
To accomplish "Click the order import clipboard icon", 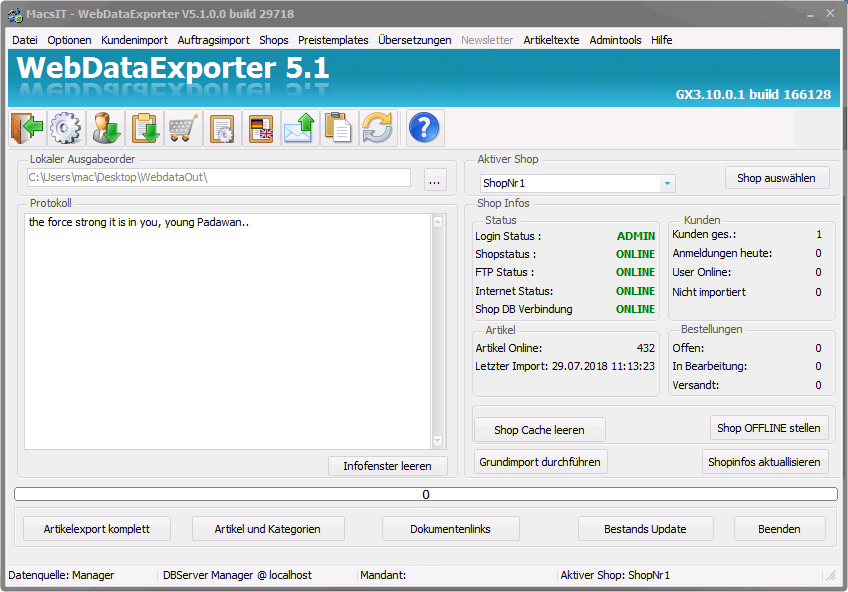I will click(x=144, y=128).
